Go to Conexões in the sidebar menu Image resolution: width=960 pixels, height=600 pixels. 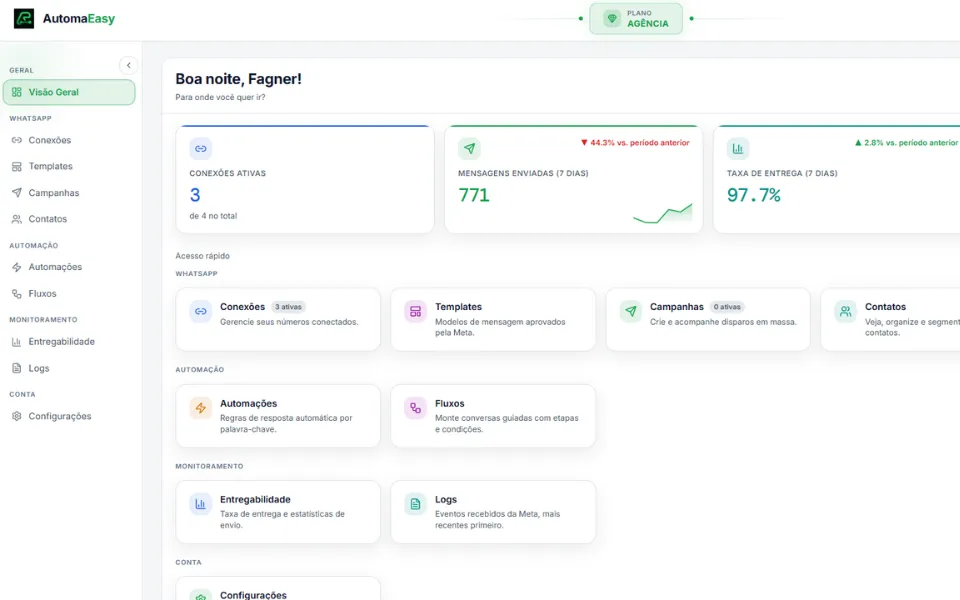click(x=69, y=140)
